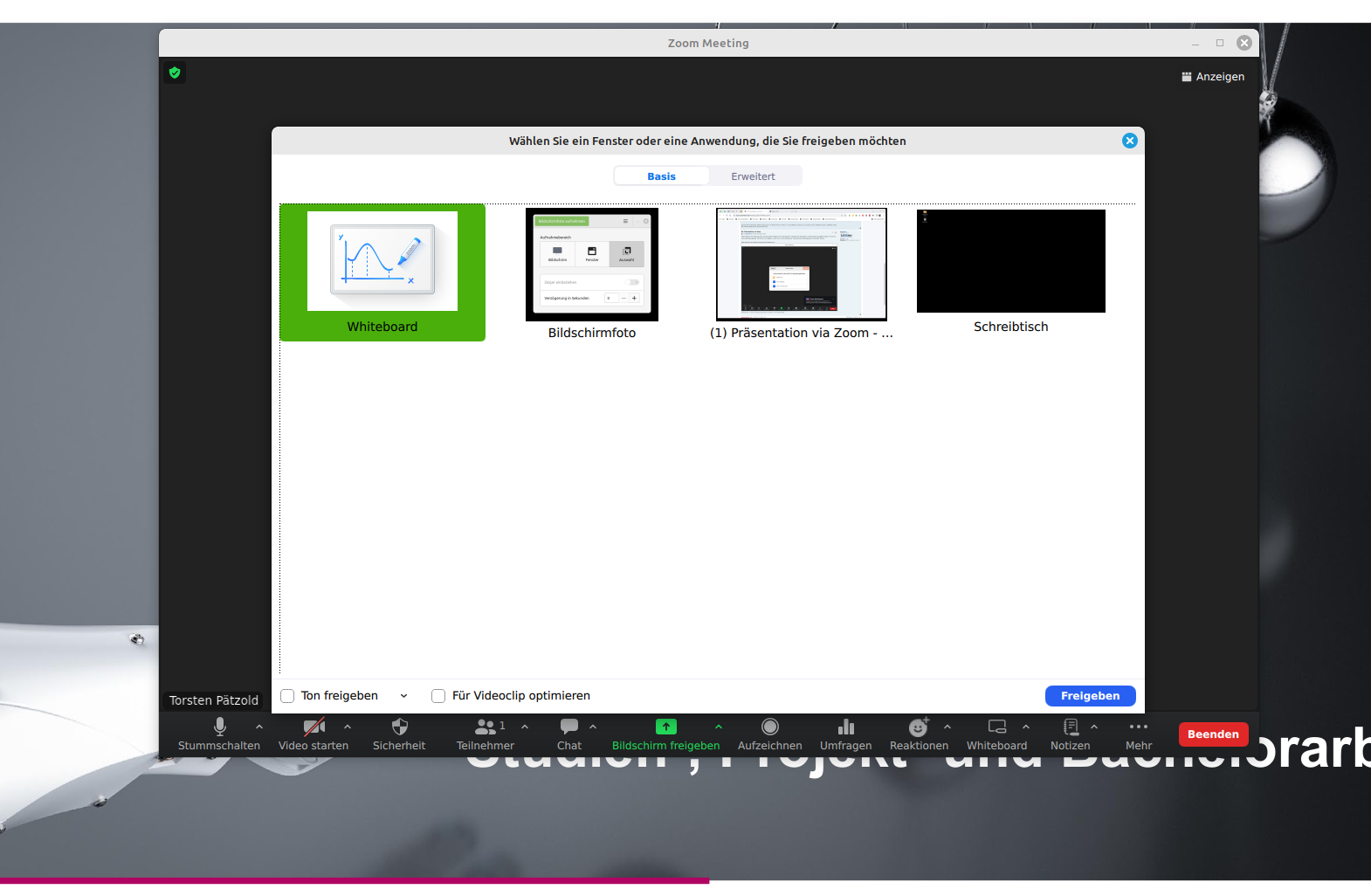Mute microphone with Stummschalten icon
The height and width of the screenshot is (896, 1371).
click(x=219, y=727)
